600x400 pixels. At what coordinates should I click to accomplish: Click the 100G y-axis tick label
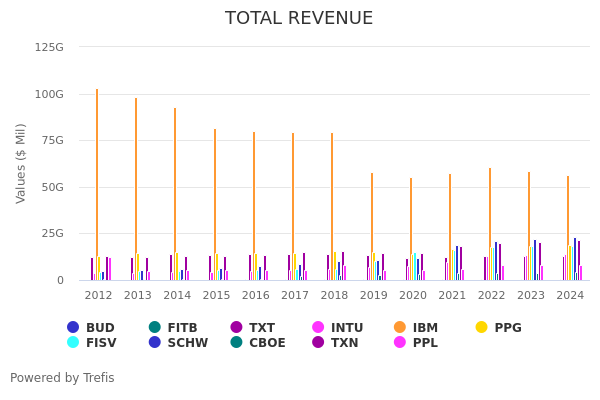(49, 94)
